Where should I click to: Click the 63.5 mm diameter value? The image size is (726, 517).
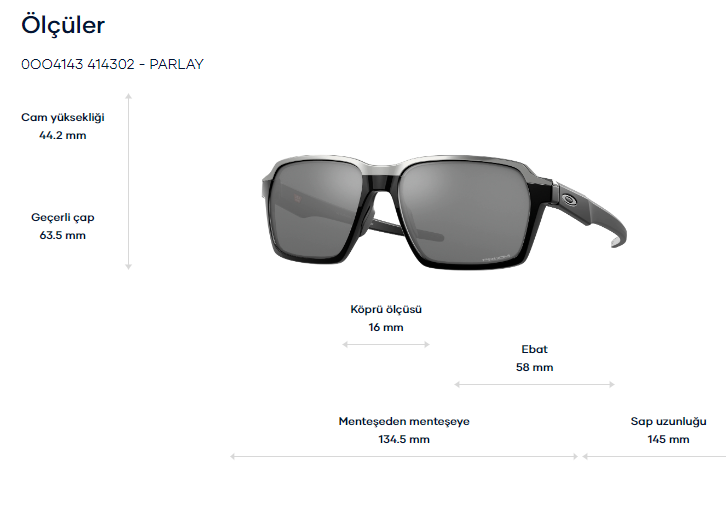[x=63, y=235]
